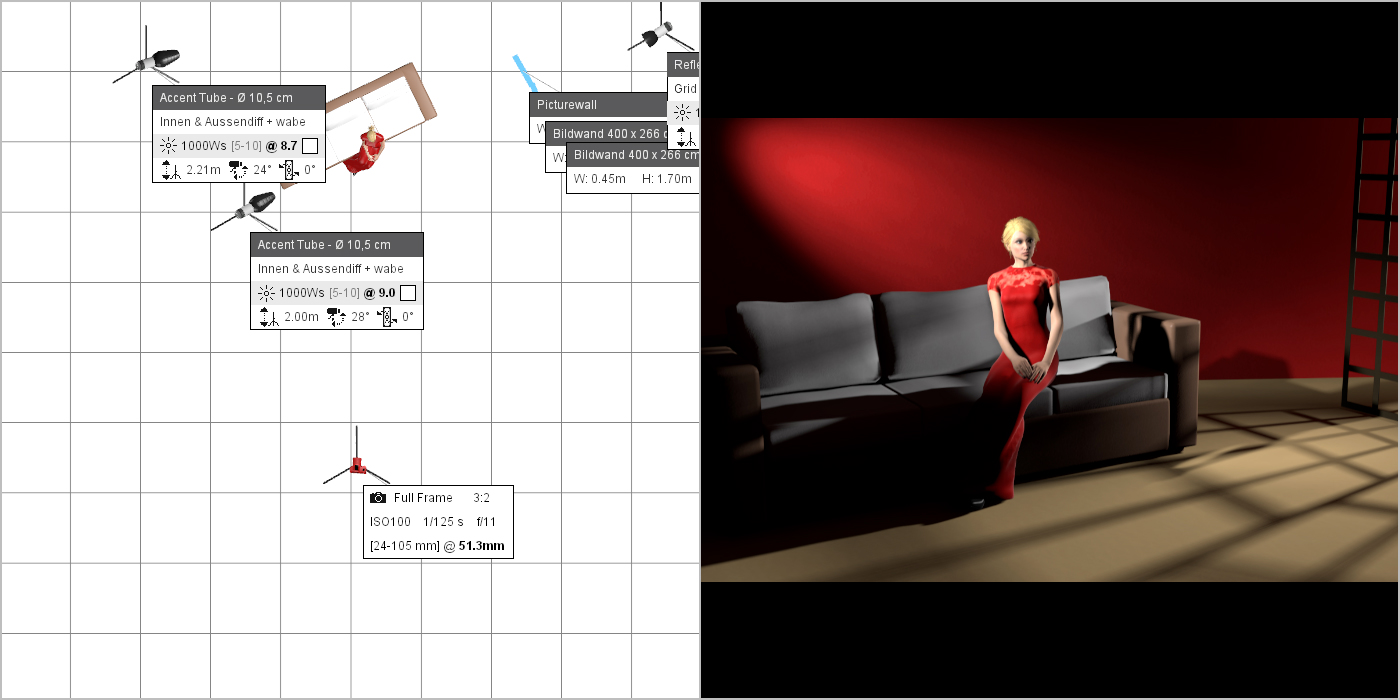Click camera icon beside Full Frame
The width and height of the screenshot is (1400, 700).
(378, 498)
